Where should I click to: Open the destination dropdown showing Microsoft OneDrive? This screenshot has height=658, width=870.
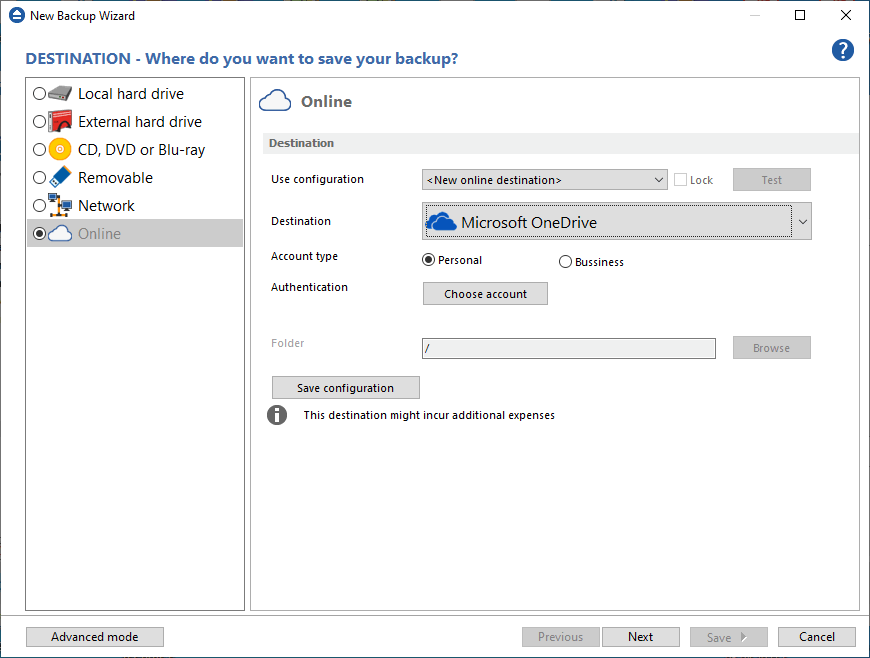pyautogui.click(x=616, y=221)
